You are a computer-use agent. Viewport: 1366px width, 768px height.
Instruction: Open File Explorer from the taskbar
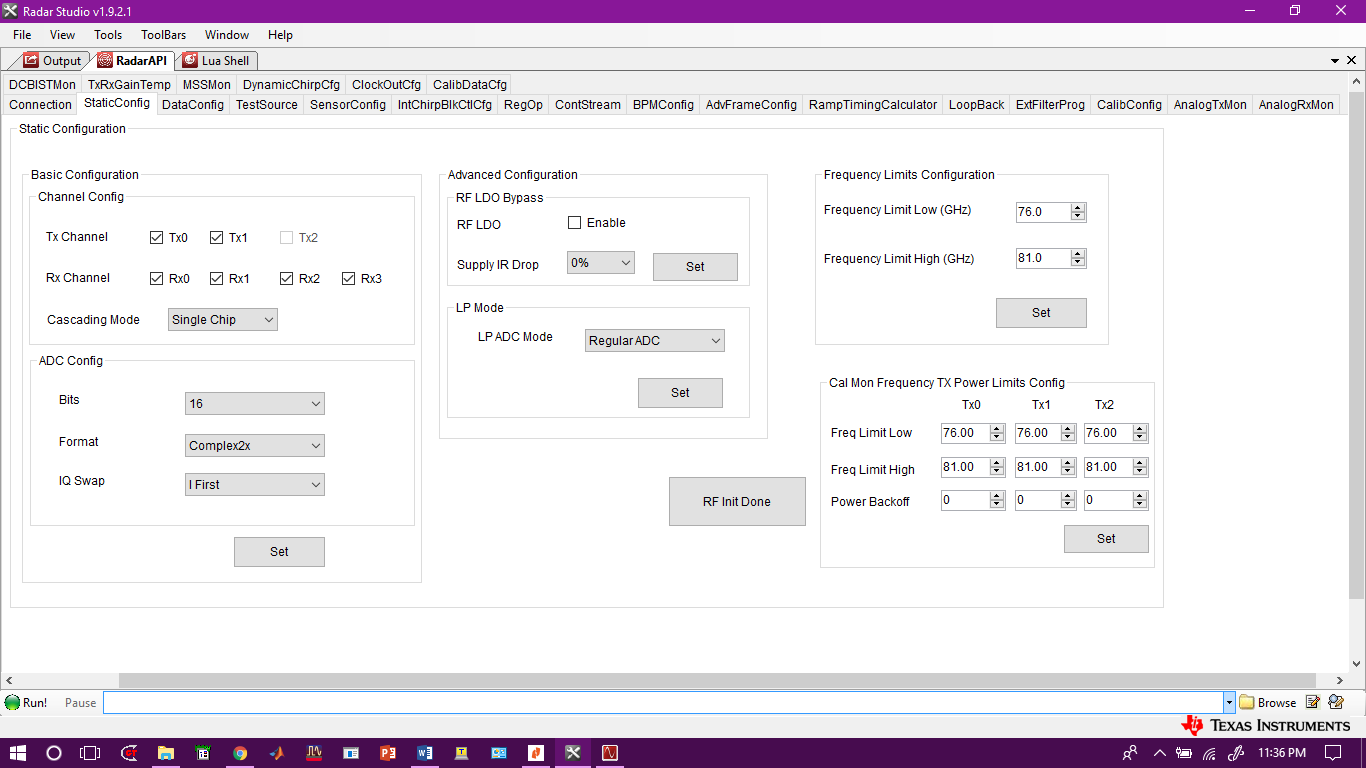[x=166, y=753]
